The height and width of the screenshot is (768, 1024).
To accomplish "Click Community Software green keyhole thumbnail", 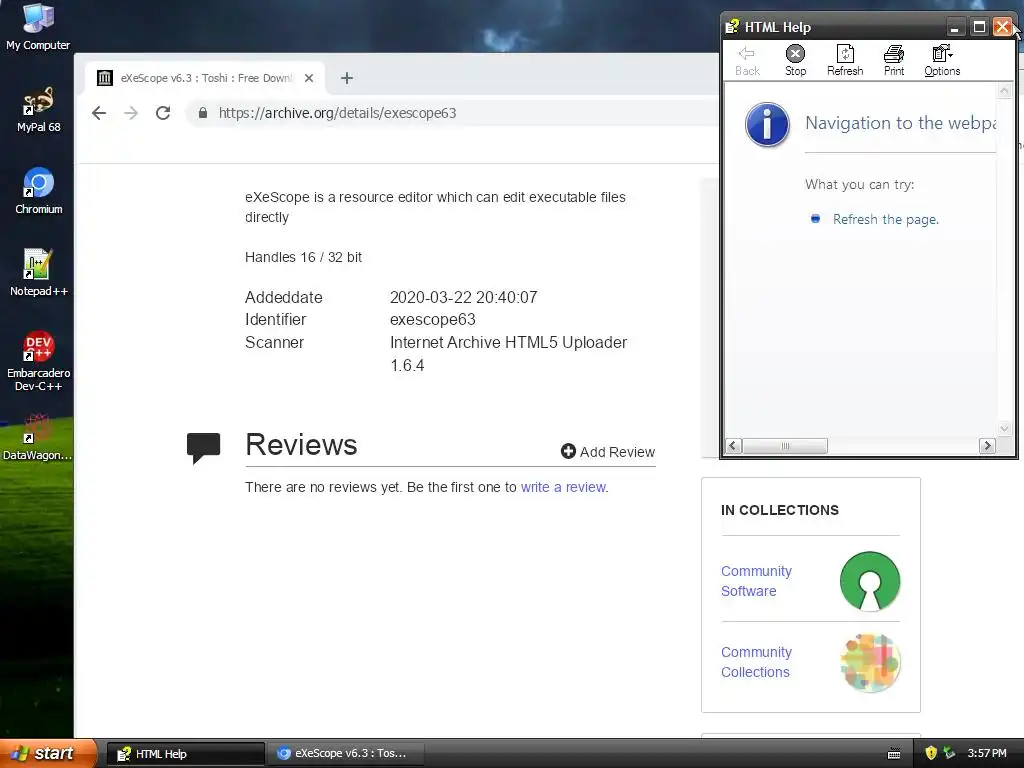I will click(870, 581).
